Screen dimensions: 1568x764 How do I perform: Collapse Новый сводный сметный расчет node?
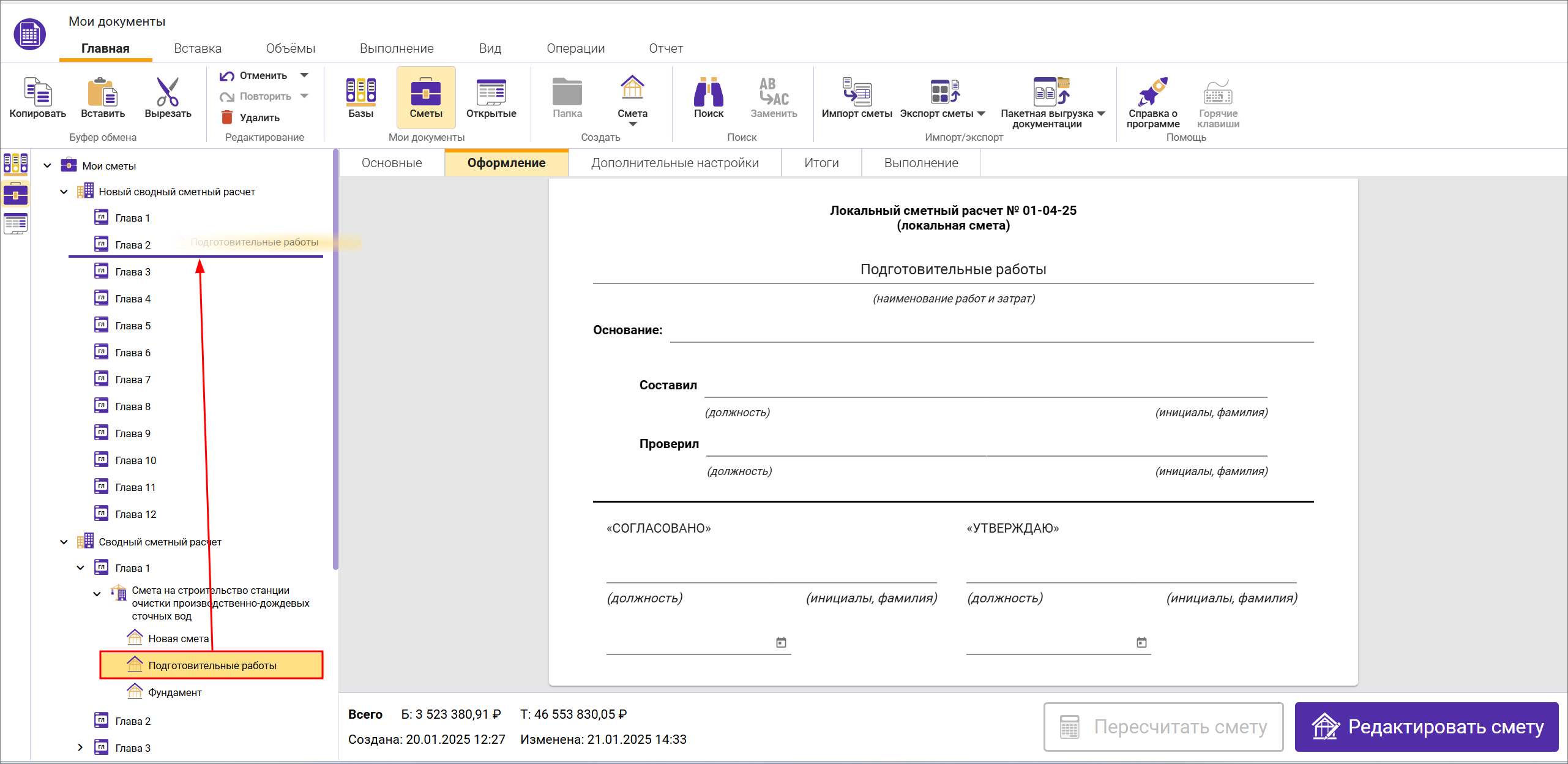click(x=64, y=192)
